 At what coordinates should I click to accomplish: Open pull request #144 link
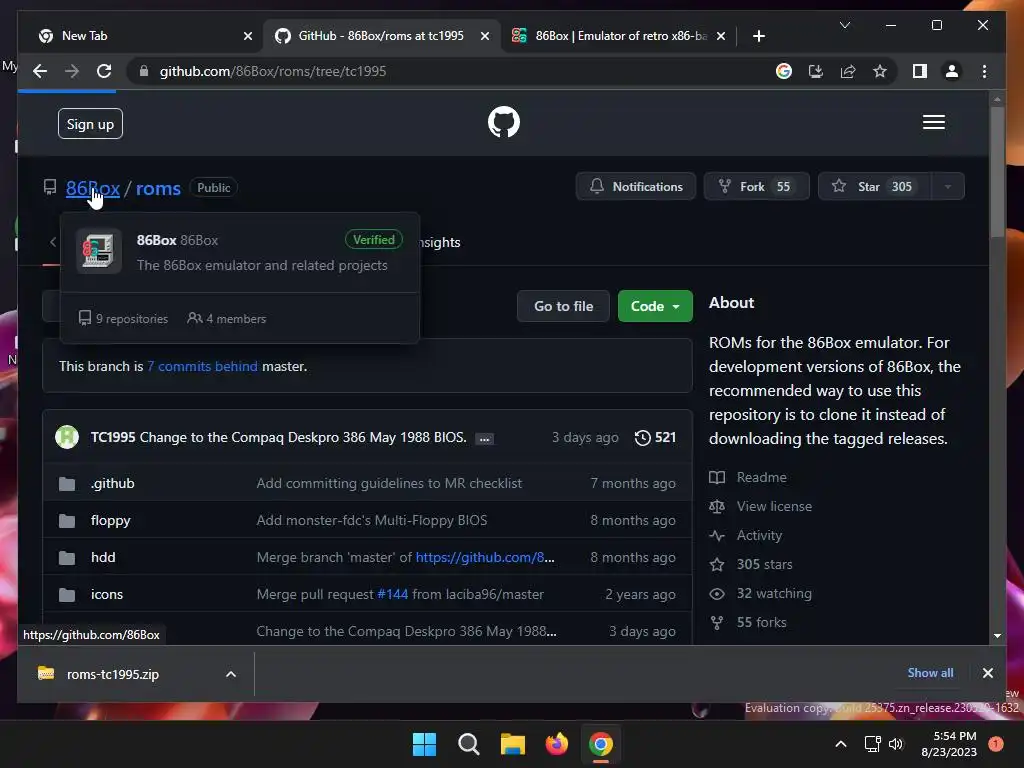tap(392, 594)
